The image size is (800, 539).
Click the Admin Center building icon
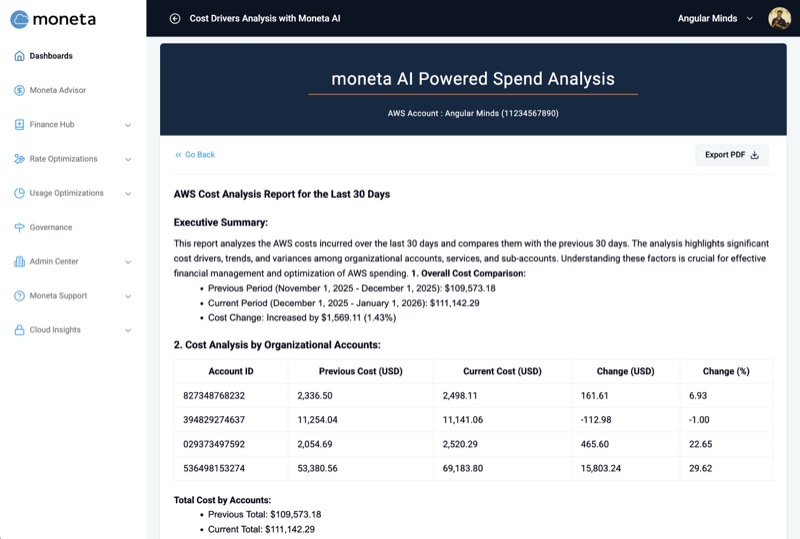click(x=19, y=261)
